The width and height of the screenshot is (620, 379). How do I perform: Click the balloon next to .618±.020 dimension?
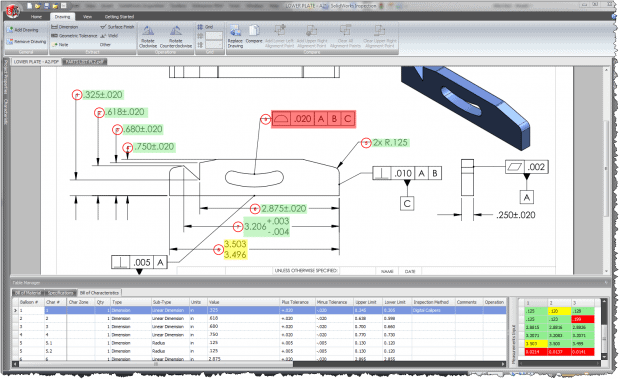99,113
